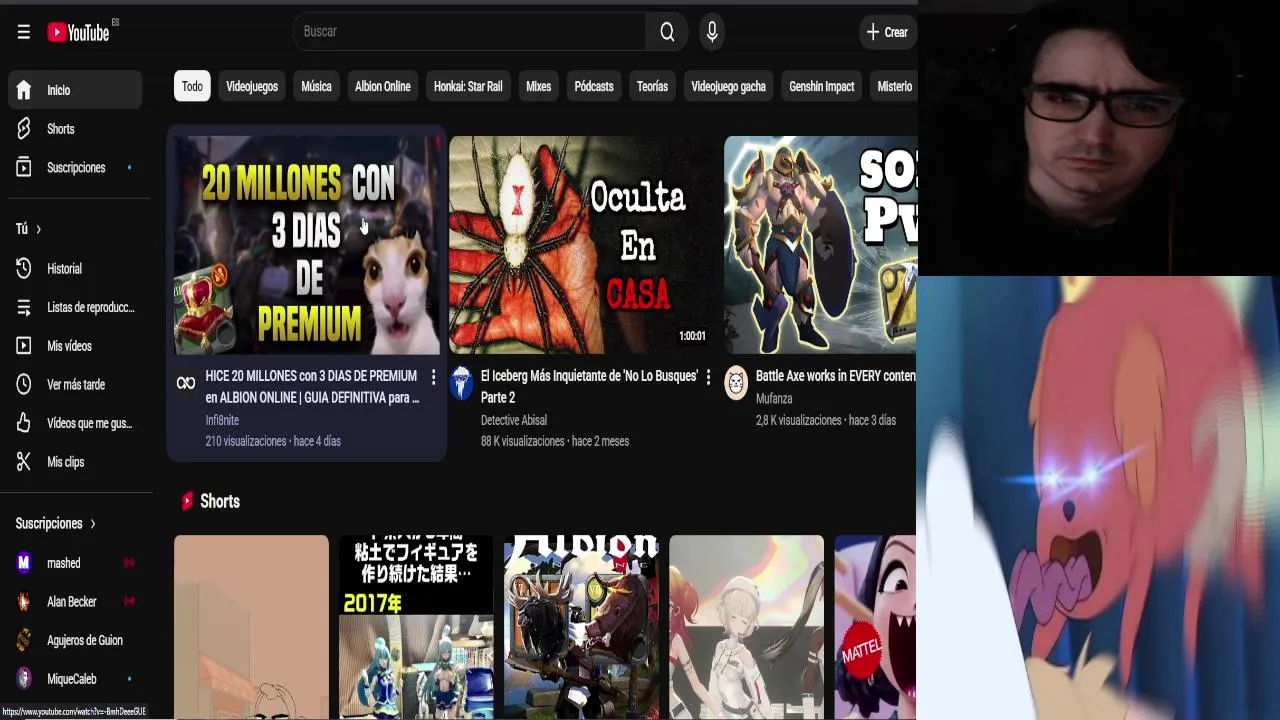Open the Mattel short thumbnail
The width and height of the screenshot is (1280, 720).
coord(875,627)
